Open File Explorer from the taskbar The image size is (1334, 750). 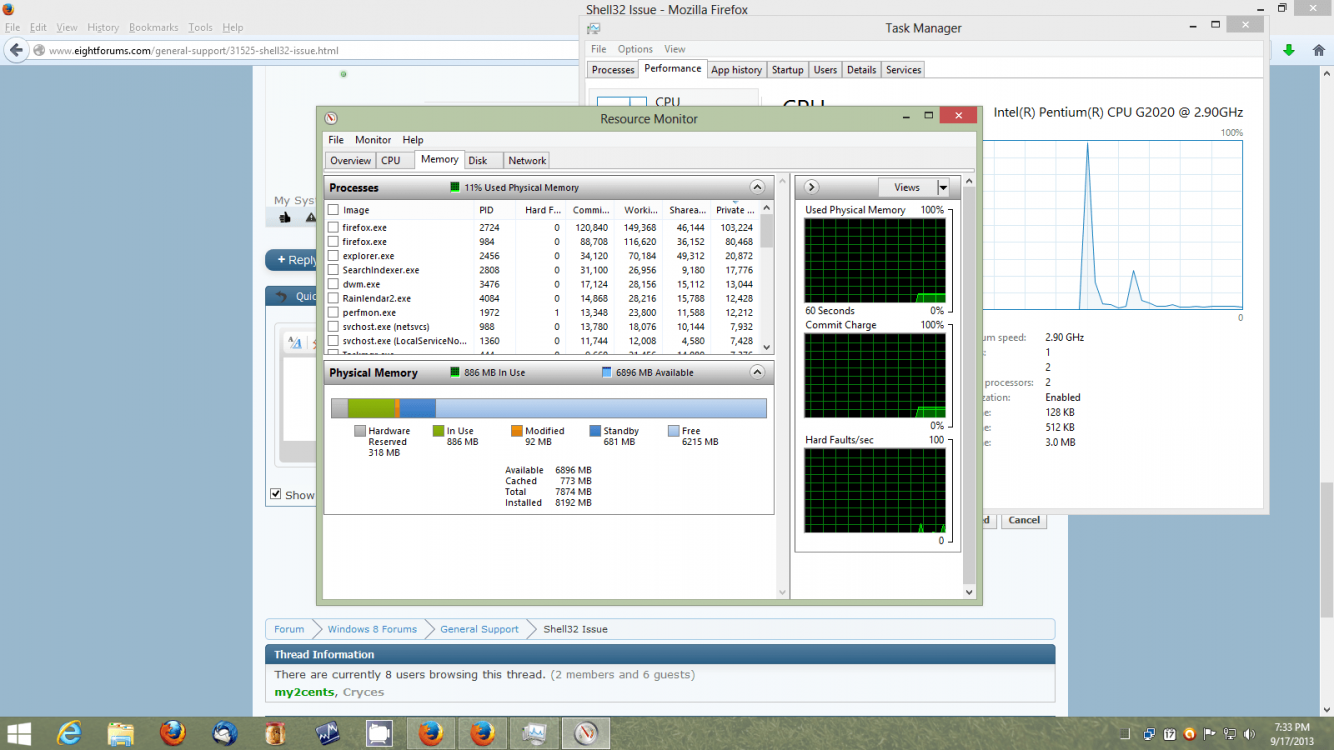(x=121, y=733)
